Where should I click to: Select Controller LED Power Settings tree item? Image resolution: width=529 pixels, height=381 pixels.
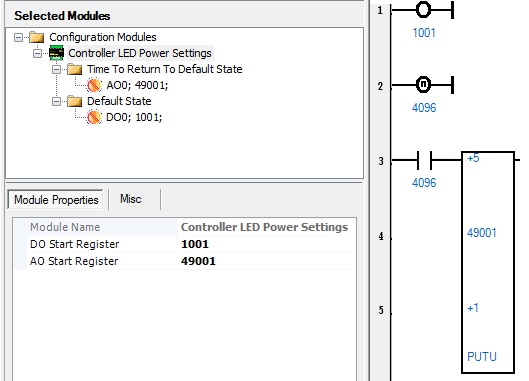point(140,53)
